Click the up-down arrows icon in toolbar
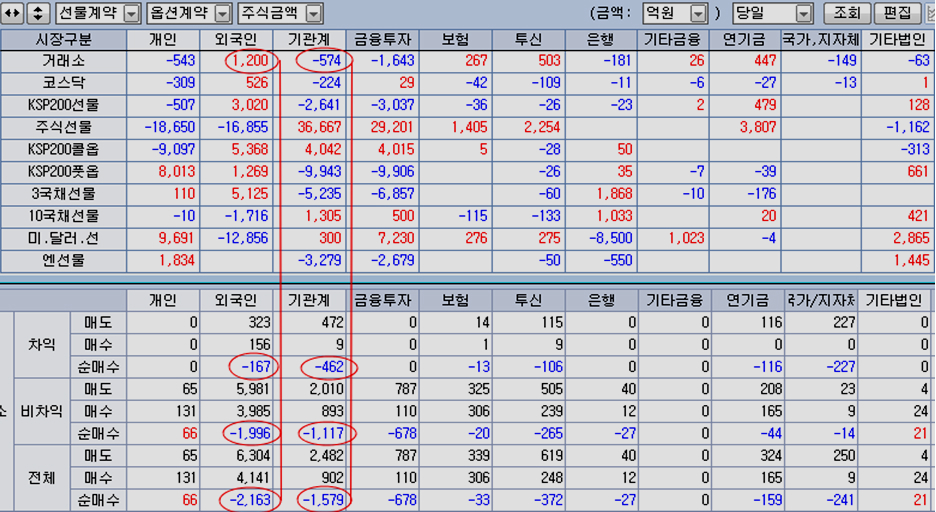936x512 pixels. click(x=37, y=13)
